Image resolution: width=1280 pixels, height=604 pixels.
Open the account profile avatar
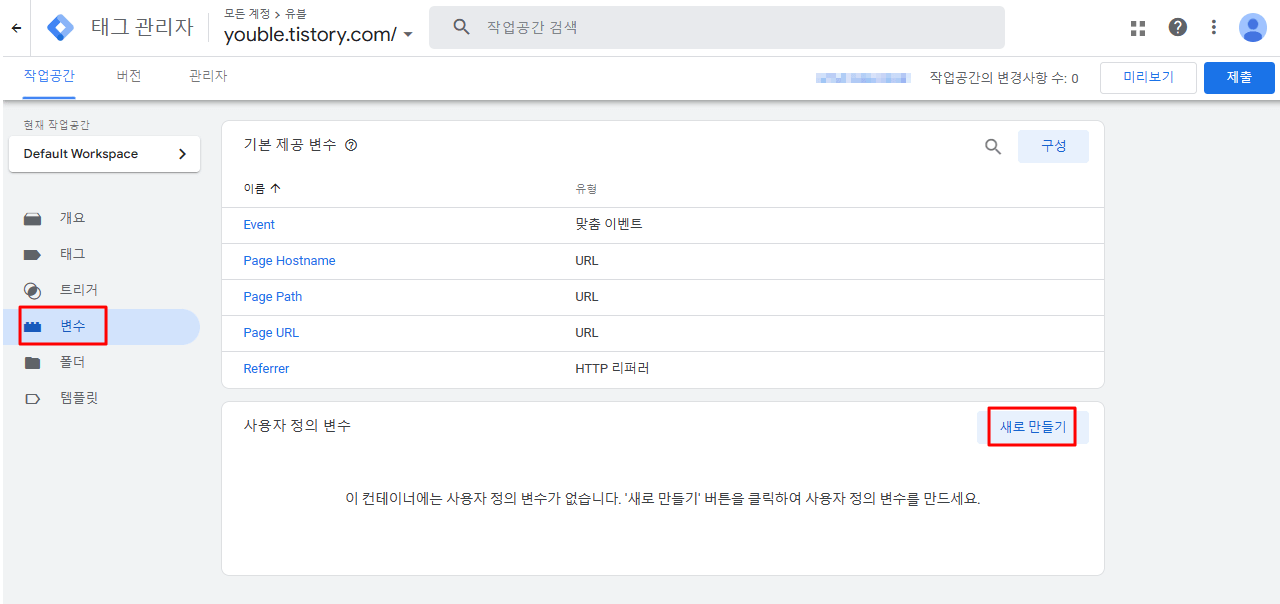click(x=1252, y=27)
